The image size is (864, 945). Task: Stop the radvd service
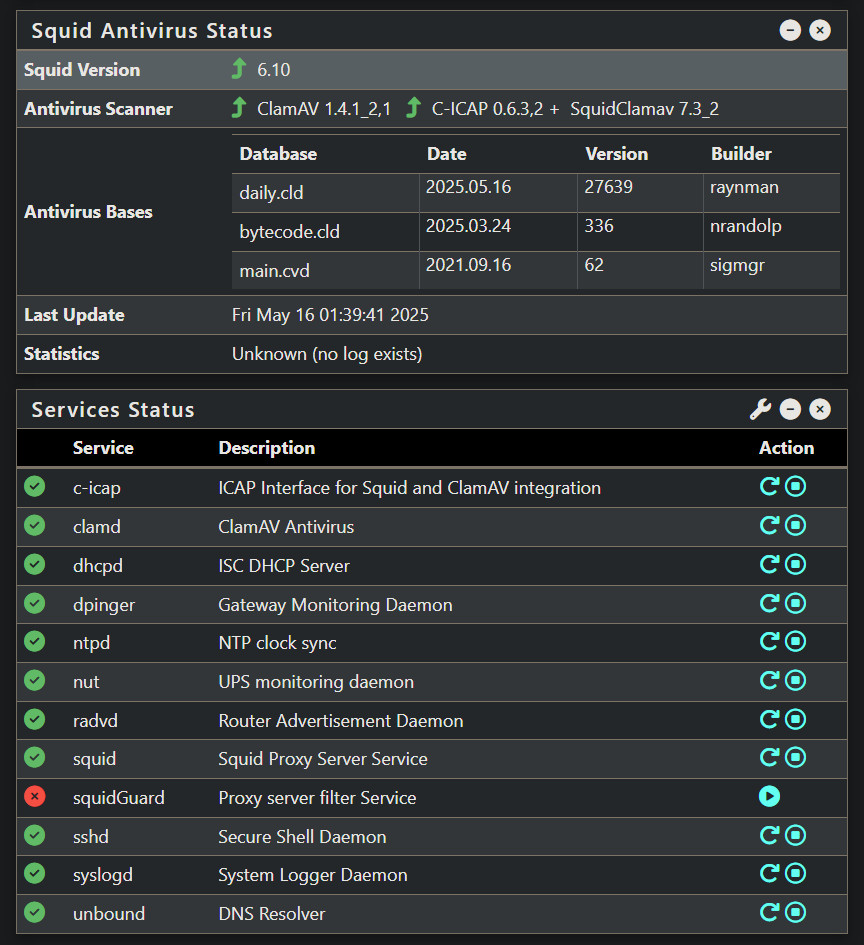coord(795,719)
